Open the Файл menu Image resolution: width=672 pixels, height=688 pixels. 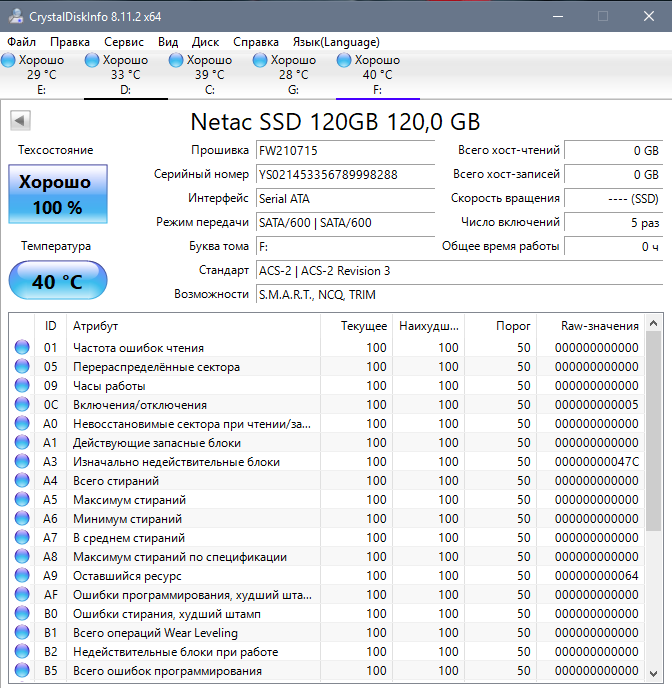click(21, 42)
